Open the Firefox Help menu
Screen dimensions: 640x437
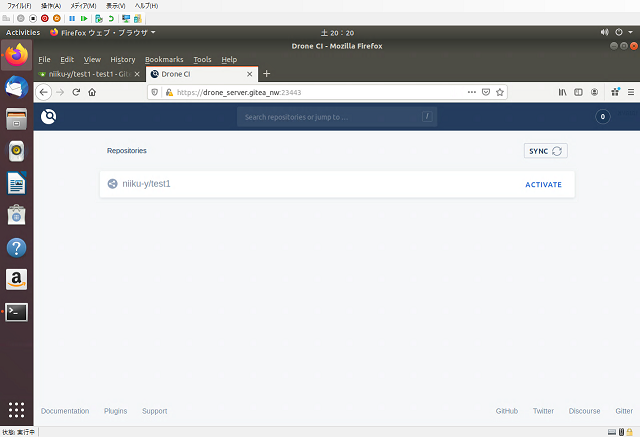(229, 60)
